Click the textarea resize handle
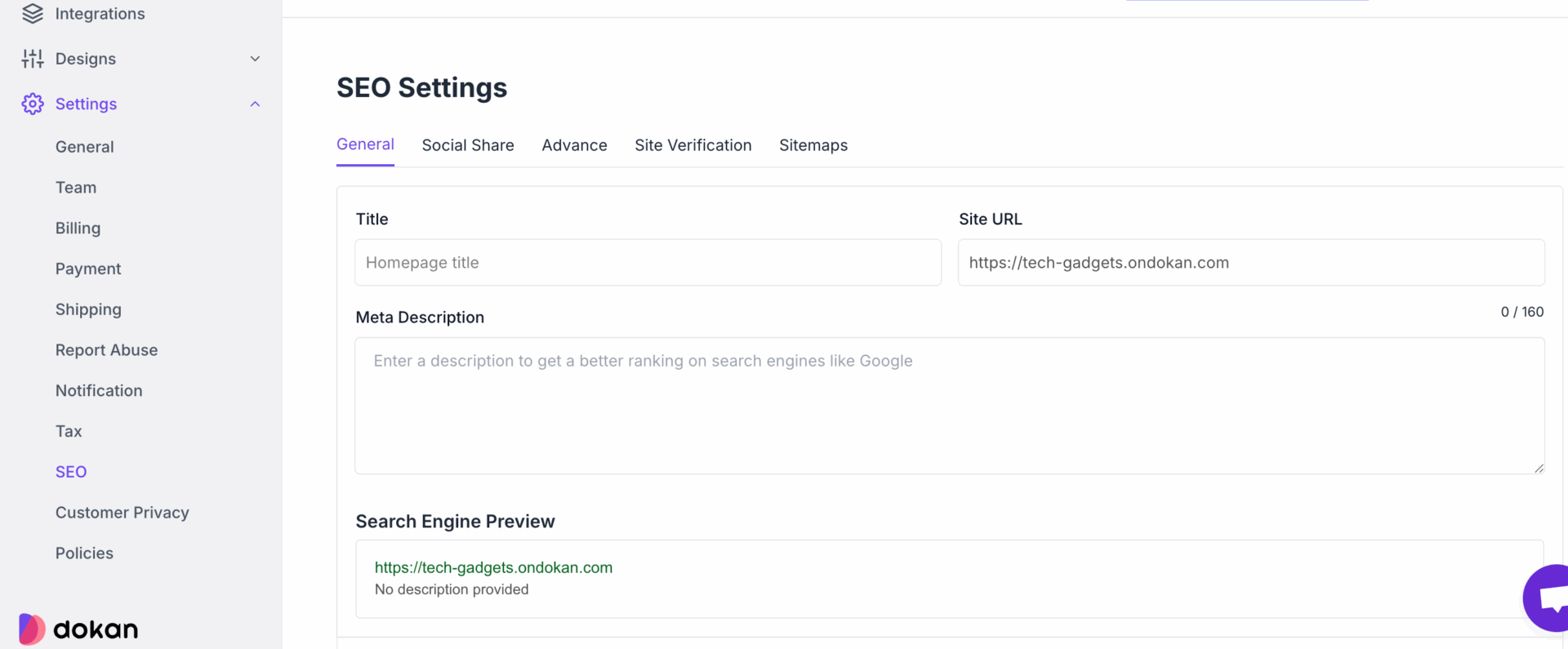The image size is (1568, 649). tap(1539, 468)
